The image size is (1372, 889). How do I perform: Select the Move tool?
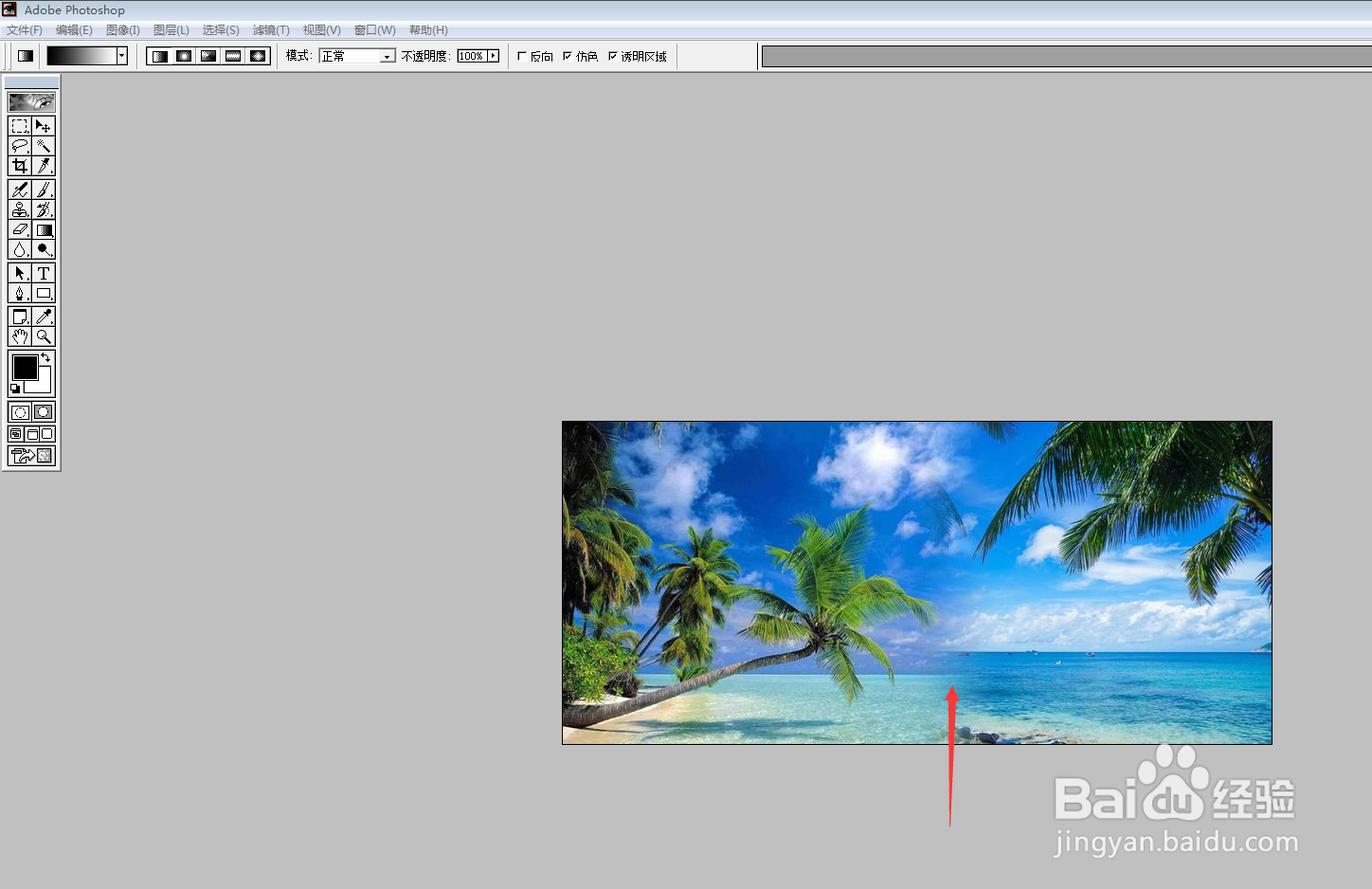coord(44,126)
